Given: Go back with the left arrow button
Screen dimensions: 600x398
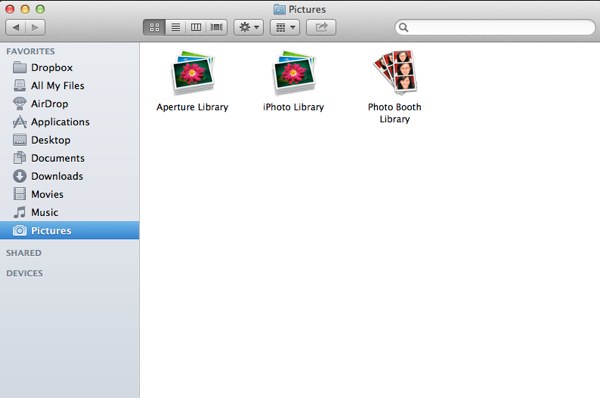Looking at the screenshot, I should click(x=16, y=27).
